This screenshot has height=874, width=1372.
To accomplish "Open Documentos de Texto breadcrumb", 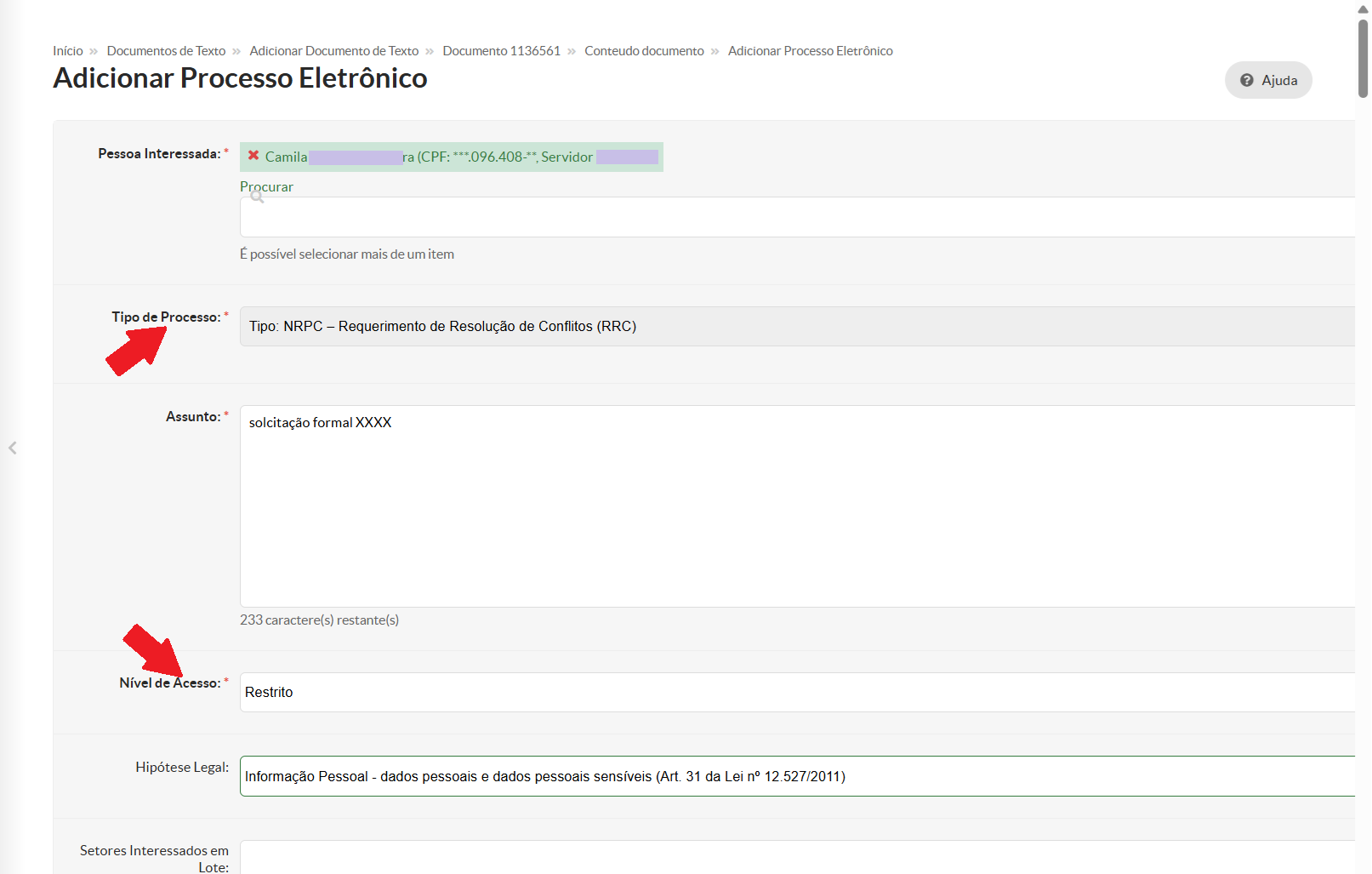I will click(x=166, y=51).
